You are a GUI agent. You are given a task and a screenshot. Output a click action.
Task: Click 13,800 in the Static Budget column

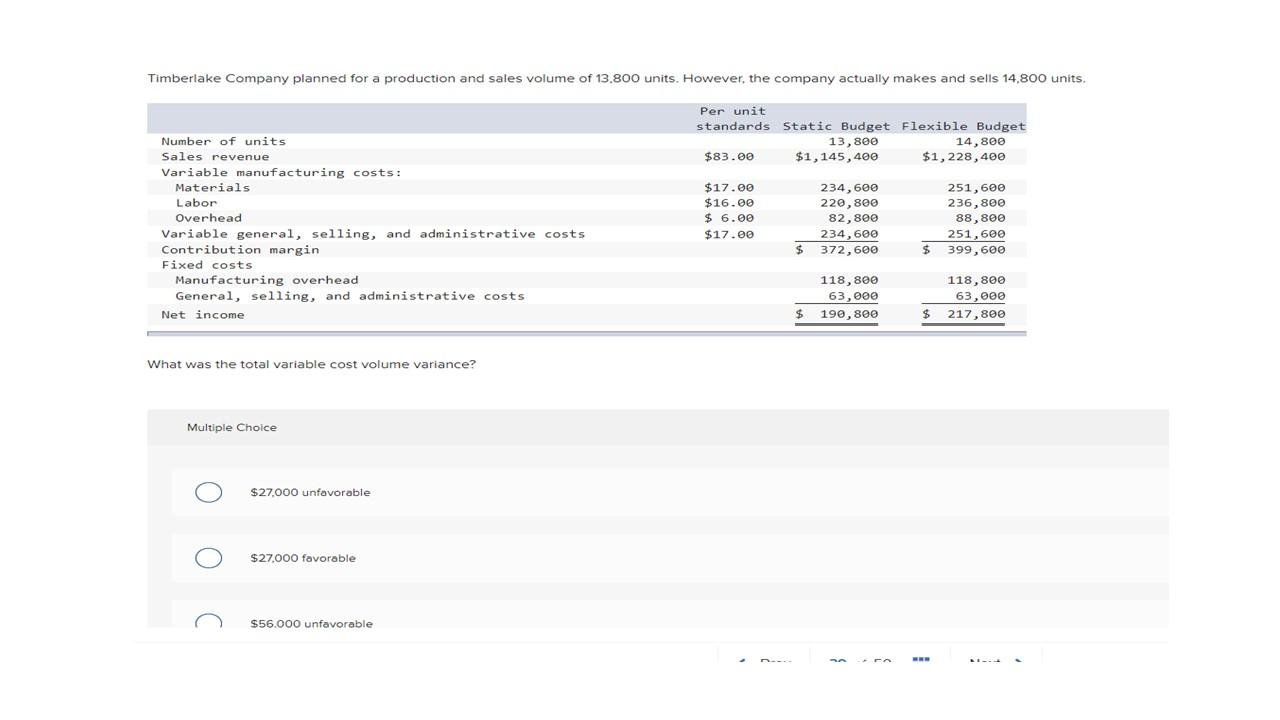pos(853,142)
